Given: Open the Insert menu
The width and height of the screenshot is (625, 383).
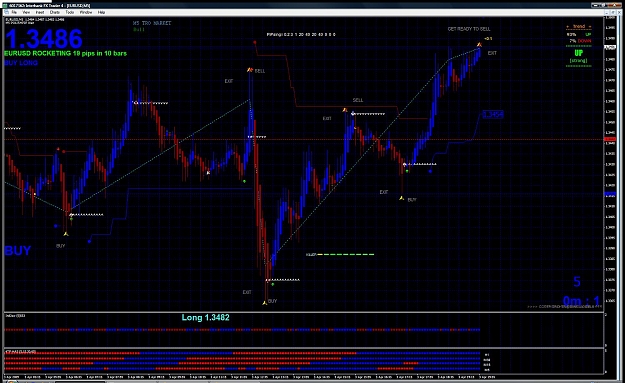Looking at the screenshot, I should pos(40,12).
